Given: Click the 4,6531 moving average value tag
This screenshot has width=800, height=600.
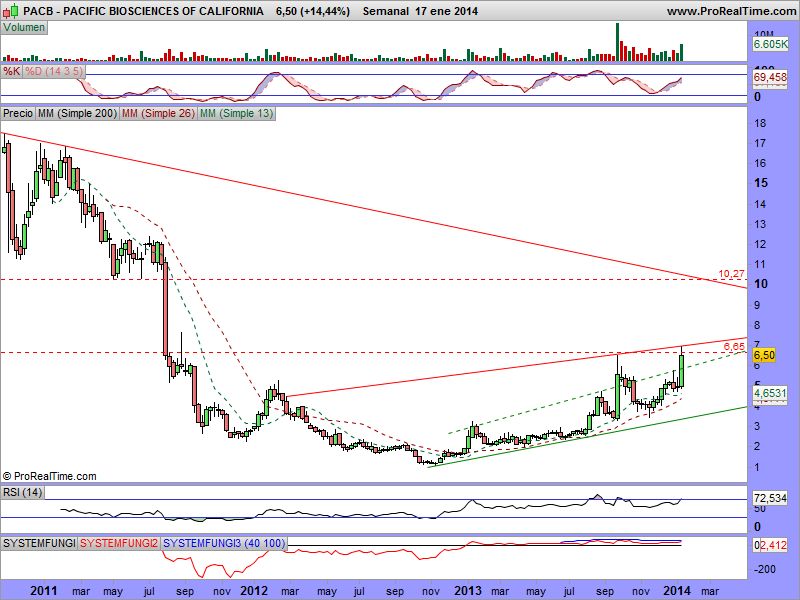Looking at the screenshot, I should 770,393.
